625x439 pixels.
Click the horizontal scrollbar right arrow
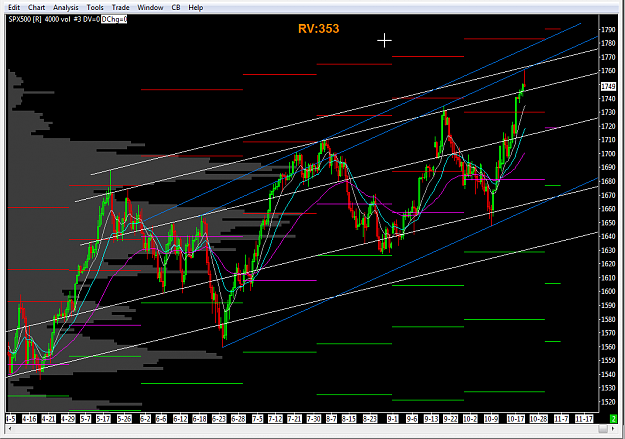pyautogui.click(x=613, y=429)
